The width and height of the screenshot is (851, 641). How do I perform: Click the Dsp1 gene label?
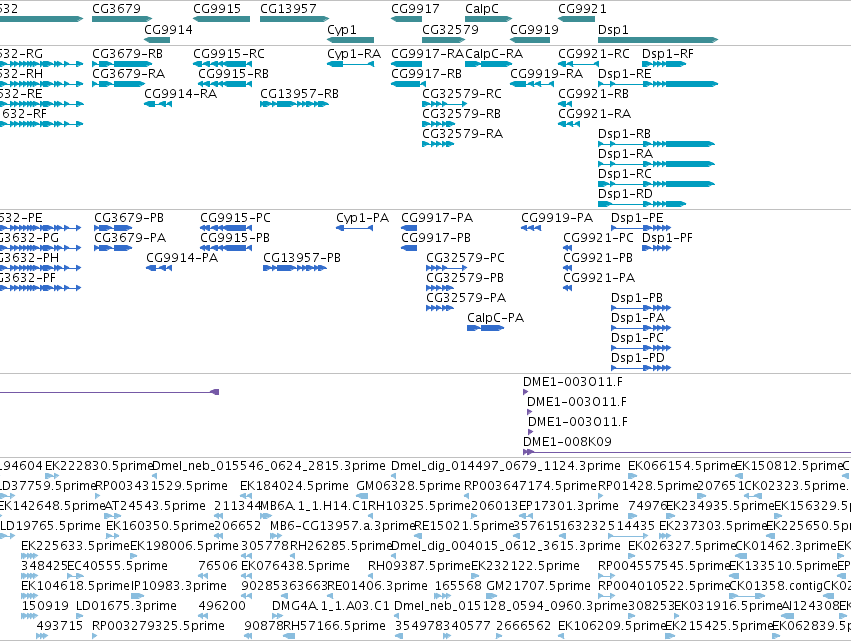(x=613, y=29)
